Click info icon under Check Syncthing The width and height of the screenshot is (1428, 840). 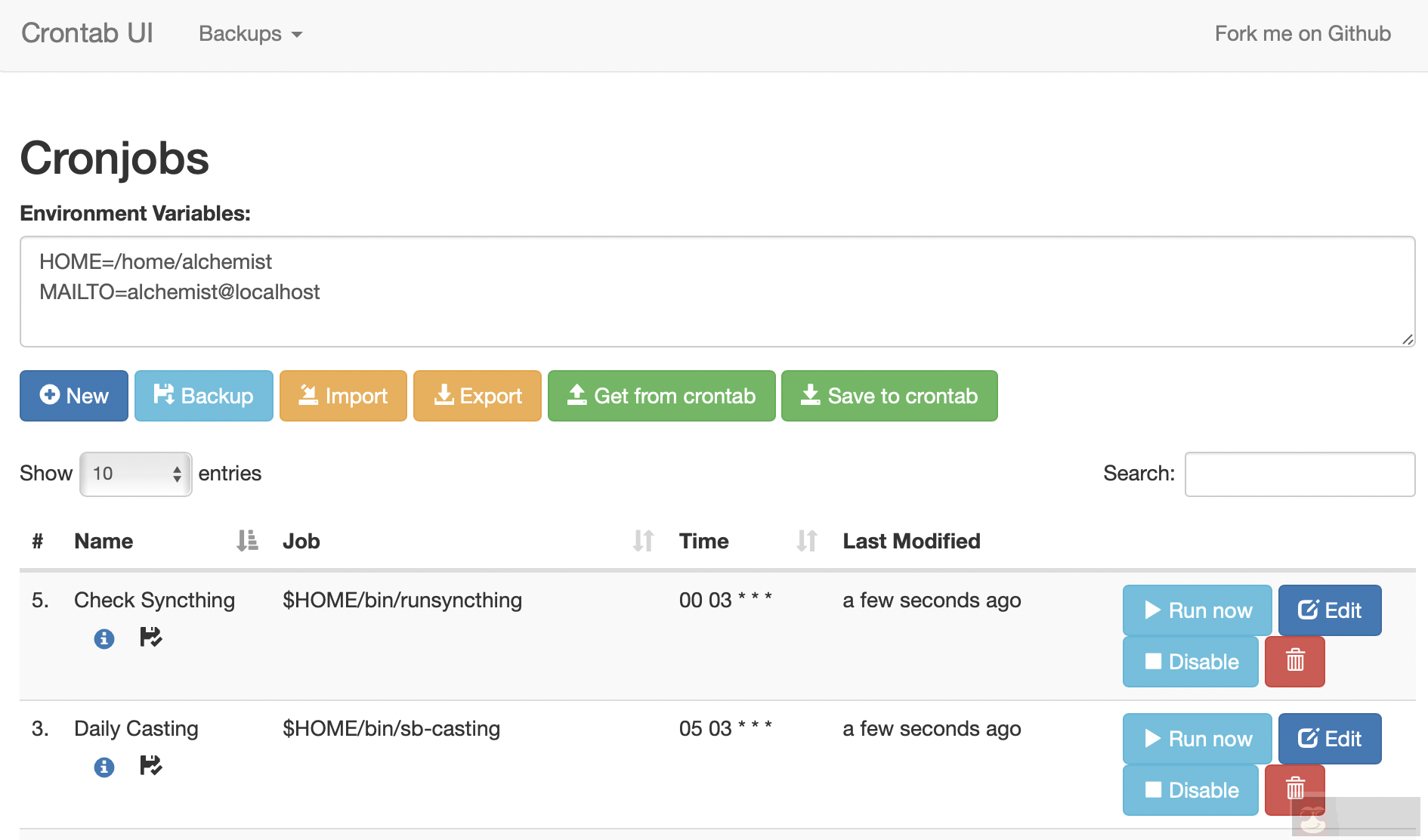[104, 639]
